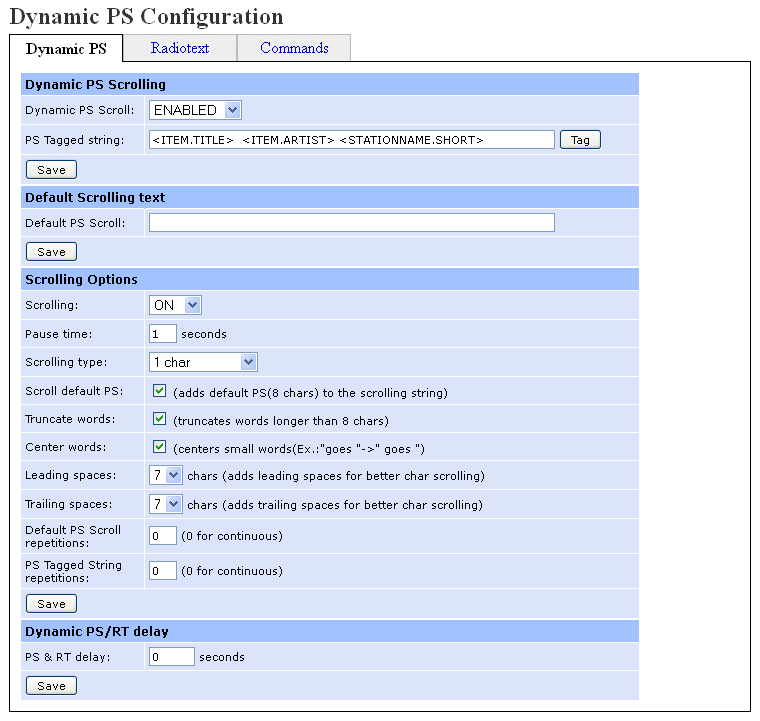Click the 'Dynamic PS Configuration' page title

146,16
